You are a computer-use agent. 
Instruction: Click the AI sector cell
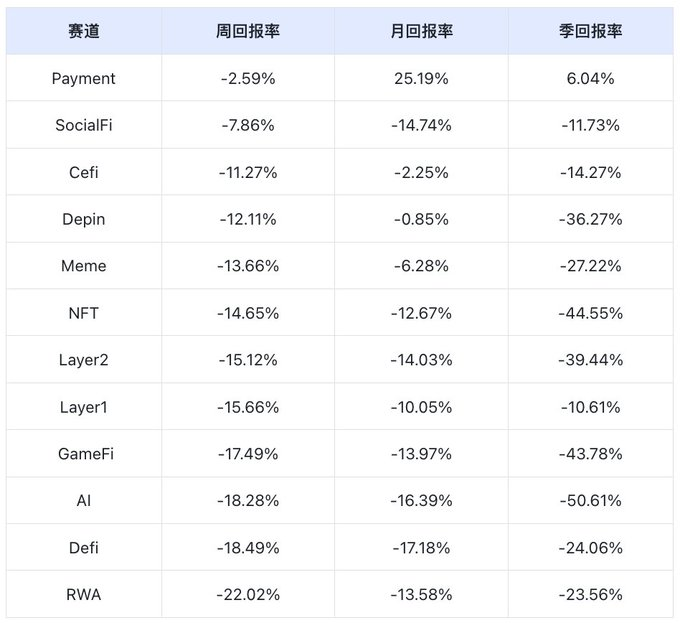coord(84,501)
